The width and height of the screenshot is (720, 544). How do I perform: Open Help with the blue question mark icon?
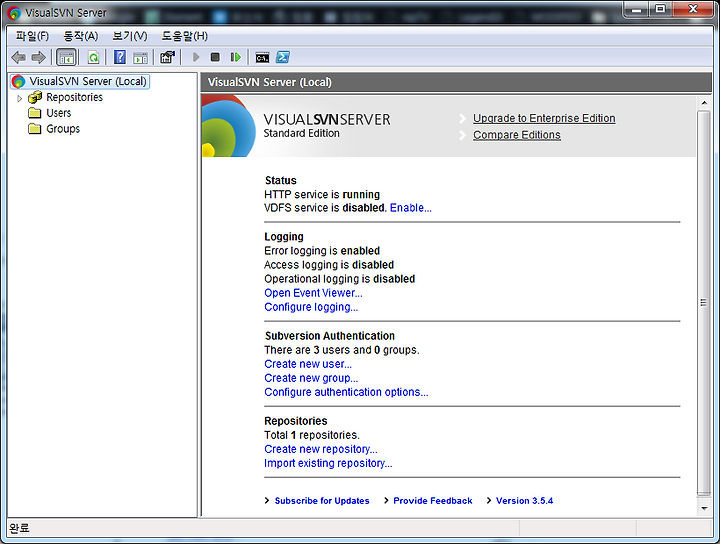point(120,57)
